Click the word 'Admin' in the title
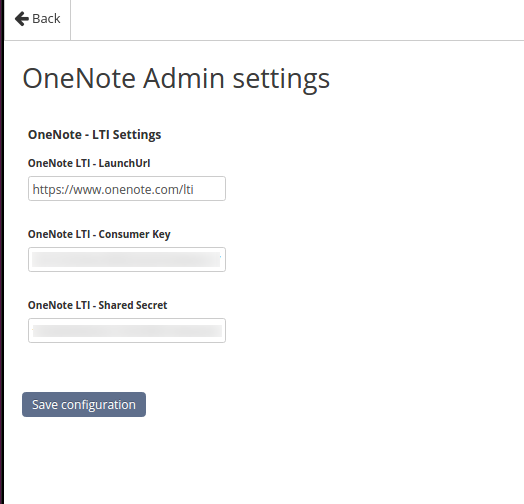Viewport: 524px width, 504px height. [184, 79]
